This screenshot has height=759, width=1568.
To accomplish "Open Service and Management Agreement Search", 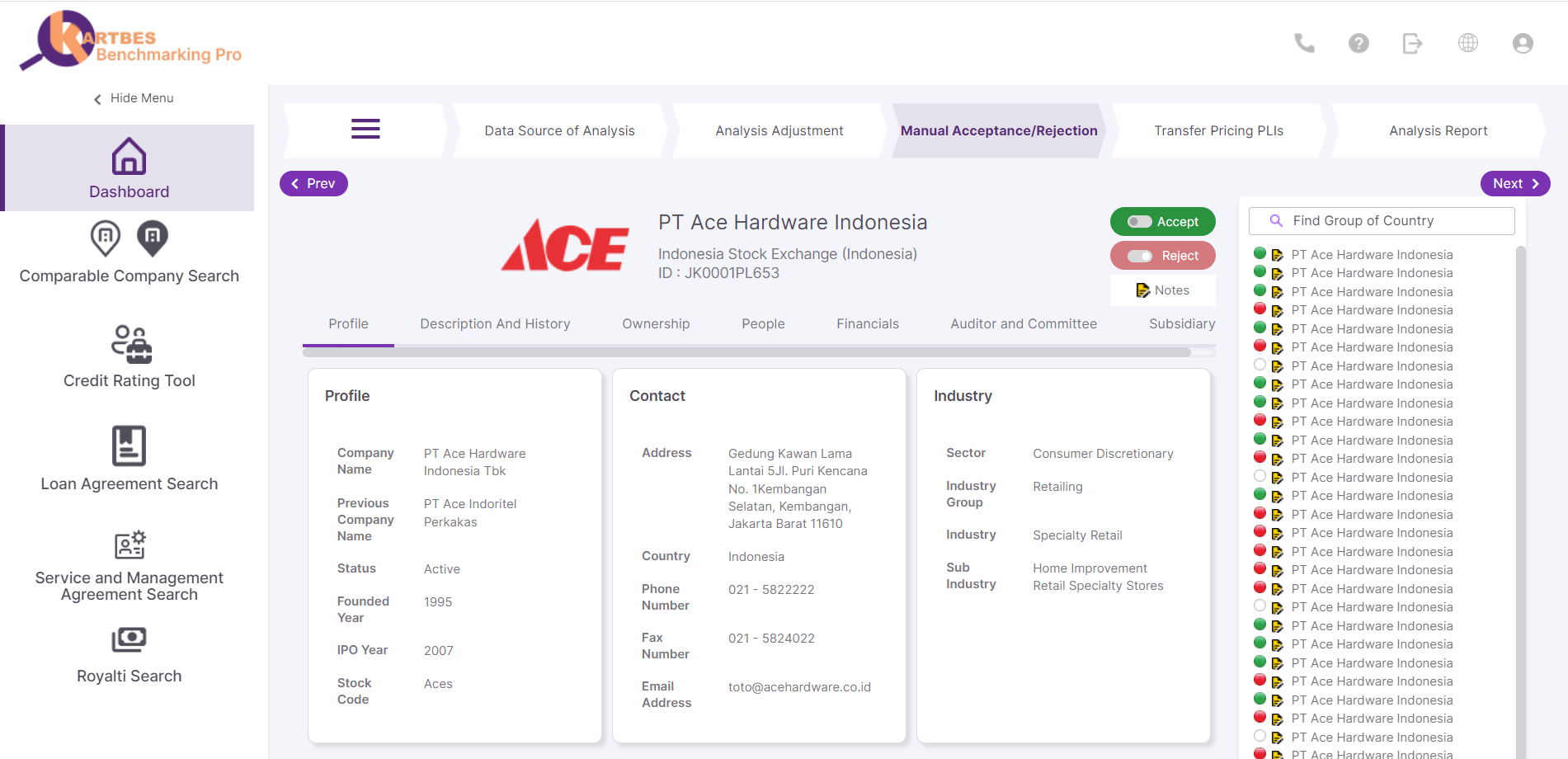I will pos(129,566).
